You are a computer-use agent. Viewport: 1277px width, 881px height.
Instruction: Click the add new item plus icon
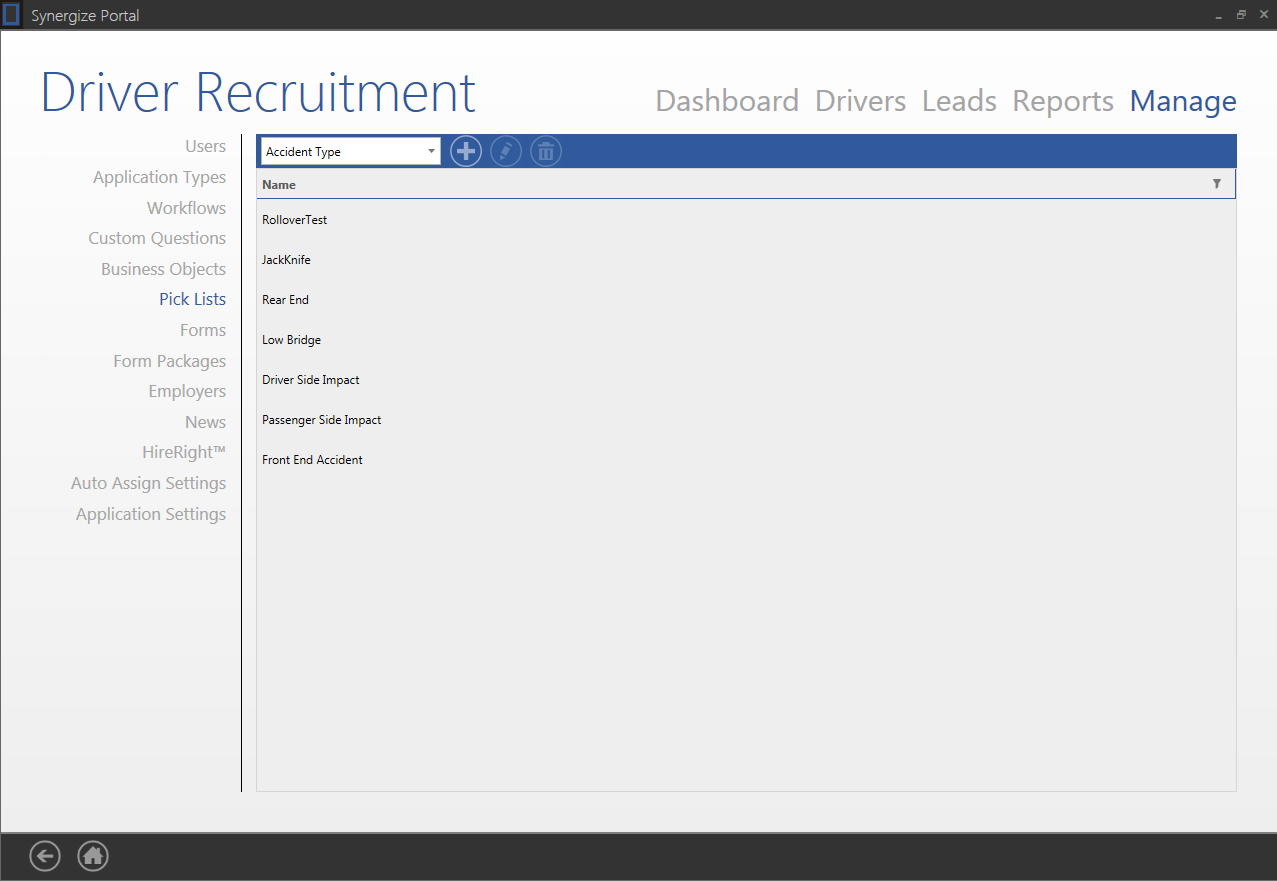(466, 151)
